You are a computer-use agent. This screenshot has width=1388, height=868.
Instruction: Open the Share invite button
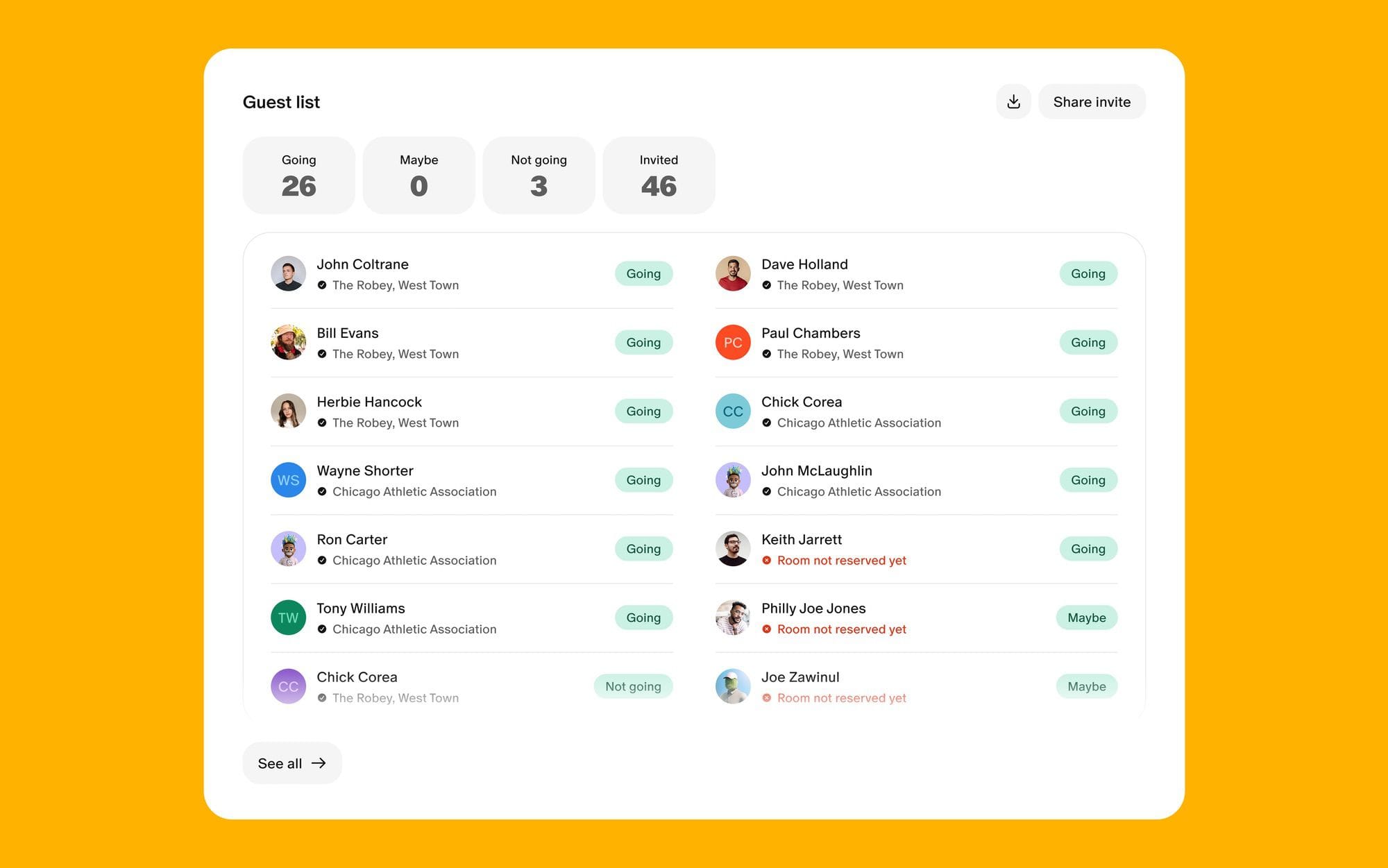[1092, 102]
